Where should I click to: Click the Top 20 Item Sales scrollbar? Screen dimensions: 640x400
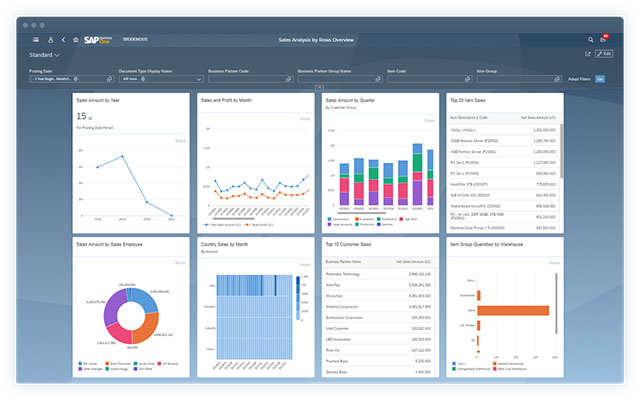[x=561, y=150]
